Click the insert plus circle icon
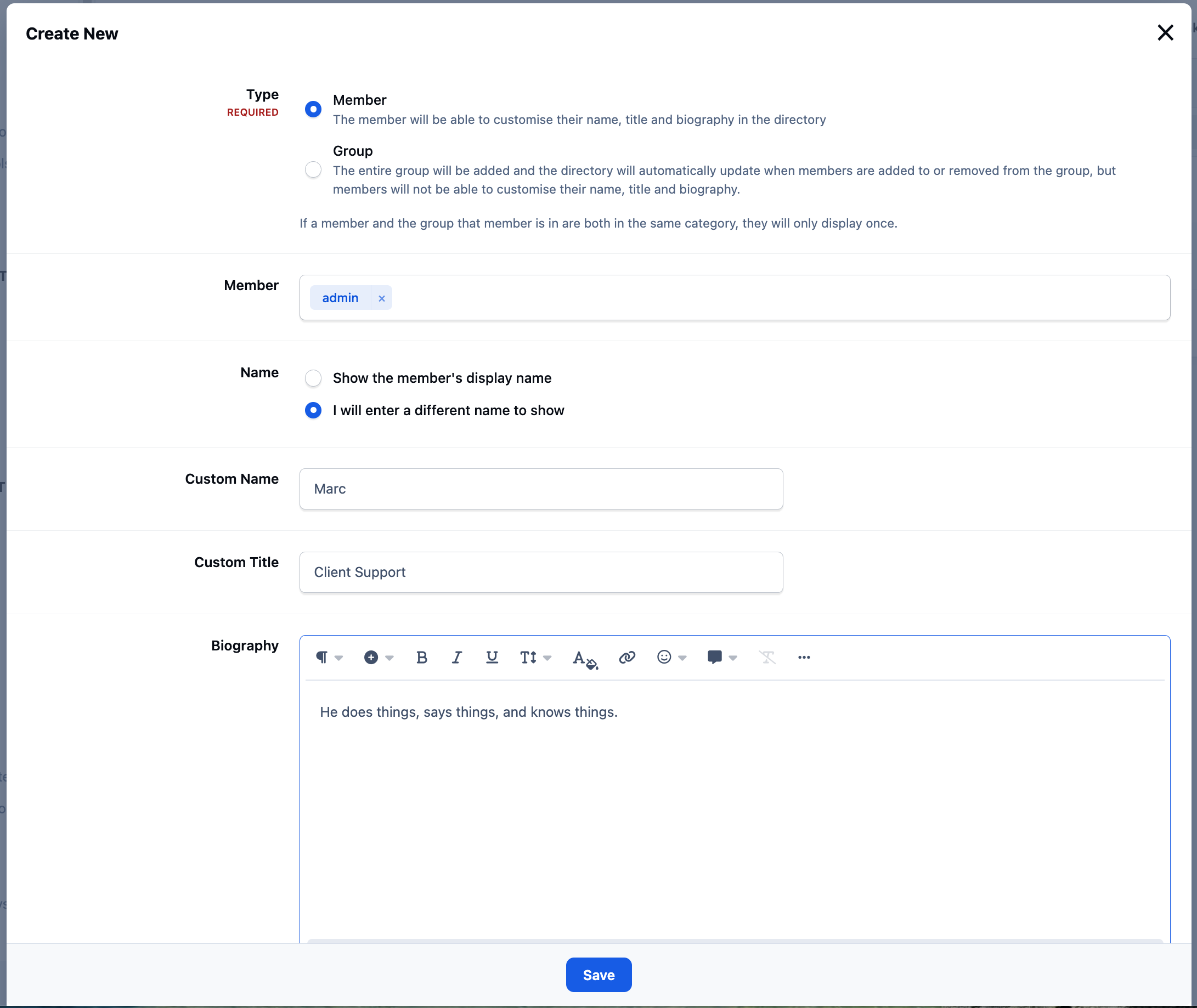Image resolution: width=1197 pixels, height=1008 pixels. pos(371,657)
